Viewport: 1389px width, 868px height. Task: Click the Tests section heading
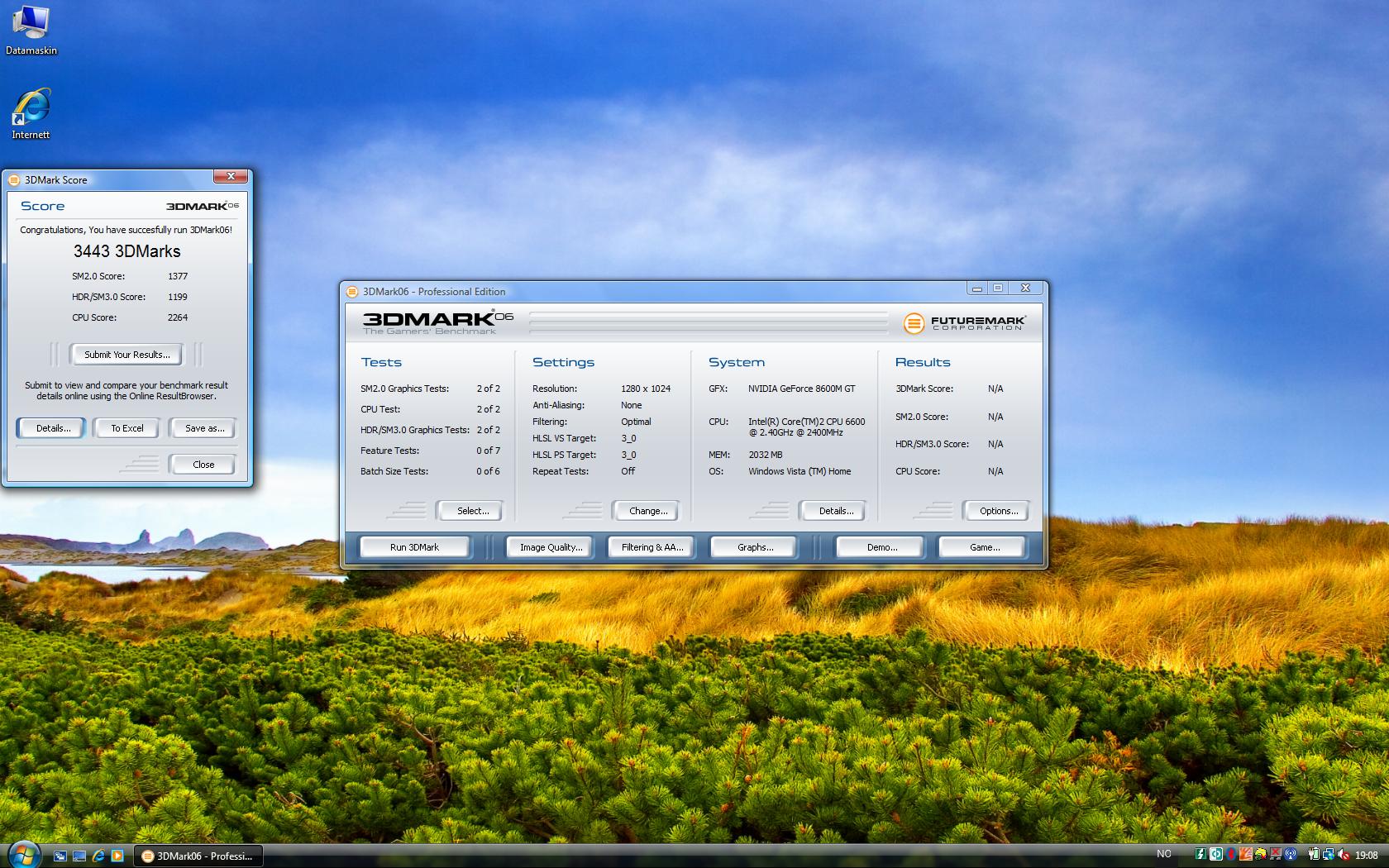tap(381, 362)
